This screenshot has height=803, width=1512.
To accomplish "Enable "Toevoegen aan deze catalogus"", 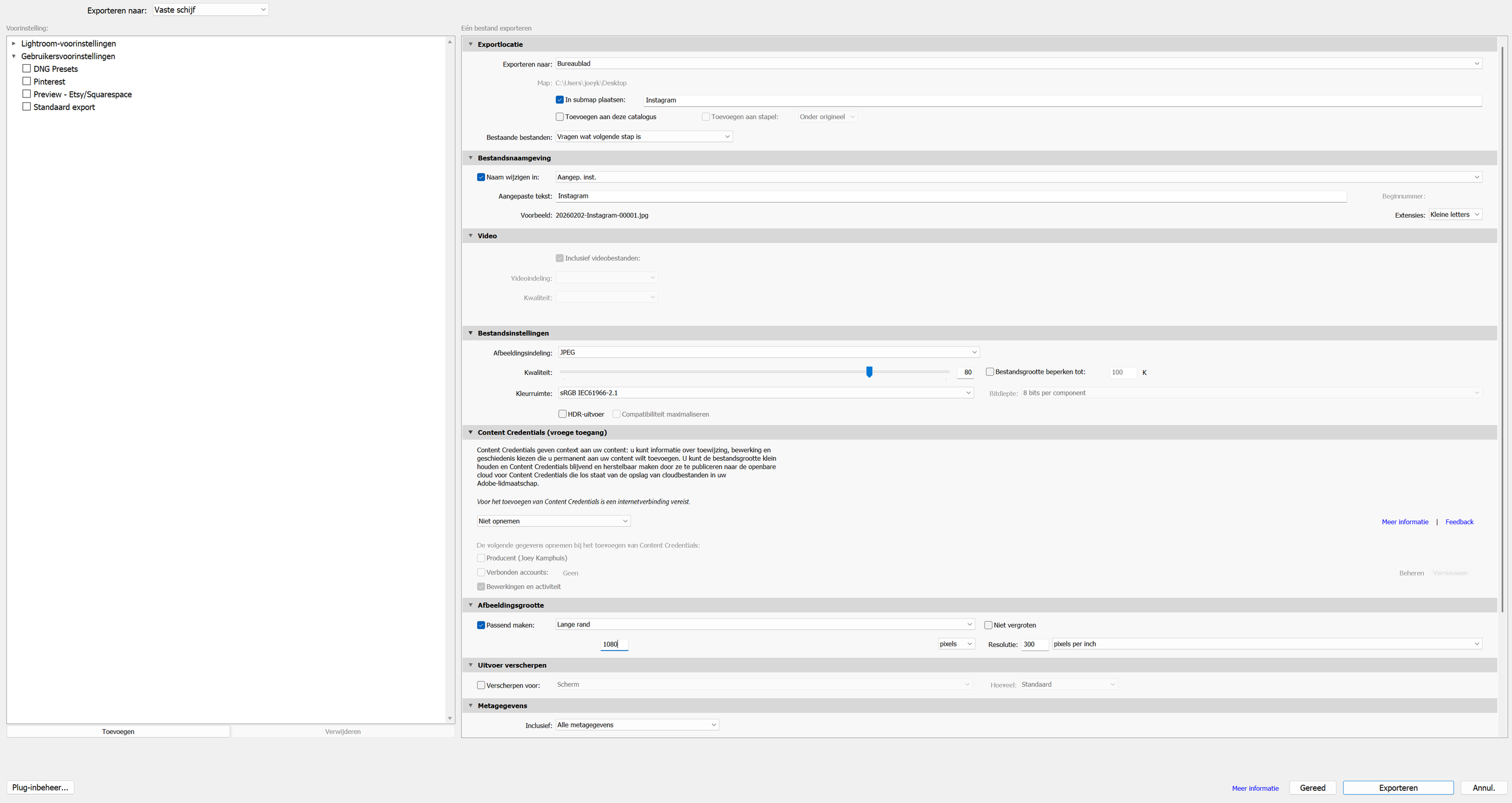I will (x=559, y=116).
